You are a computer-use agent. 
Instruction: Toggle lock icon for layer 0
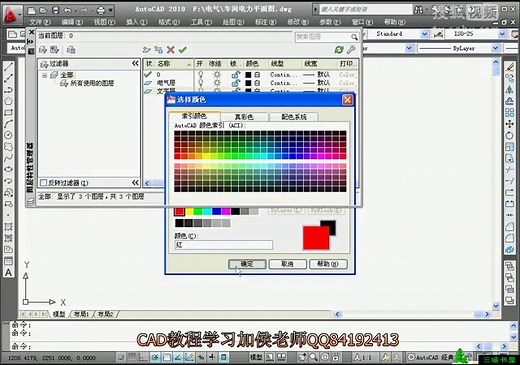(236, 74)
